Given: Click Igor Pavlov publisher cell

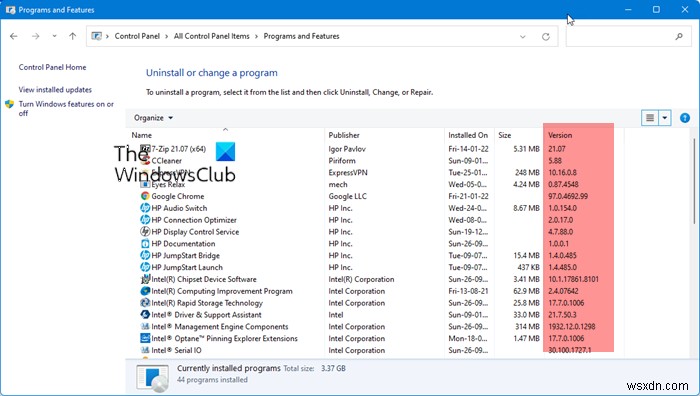Looking at the screenshot, I should 347,149.
